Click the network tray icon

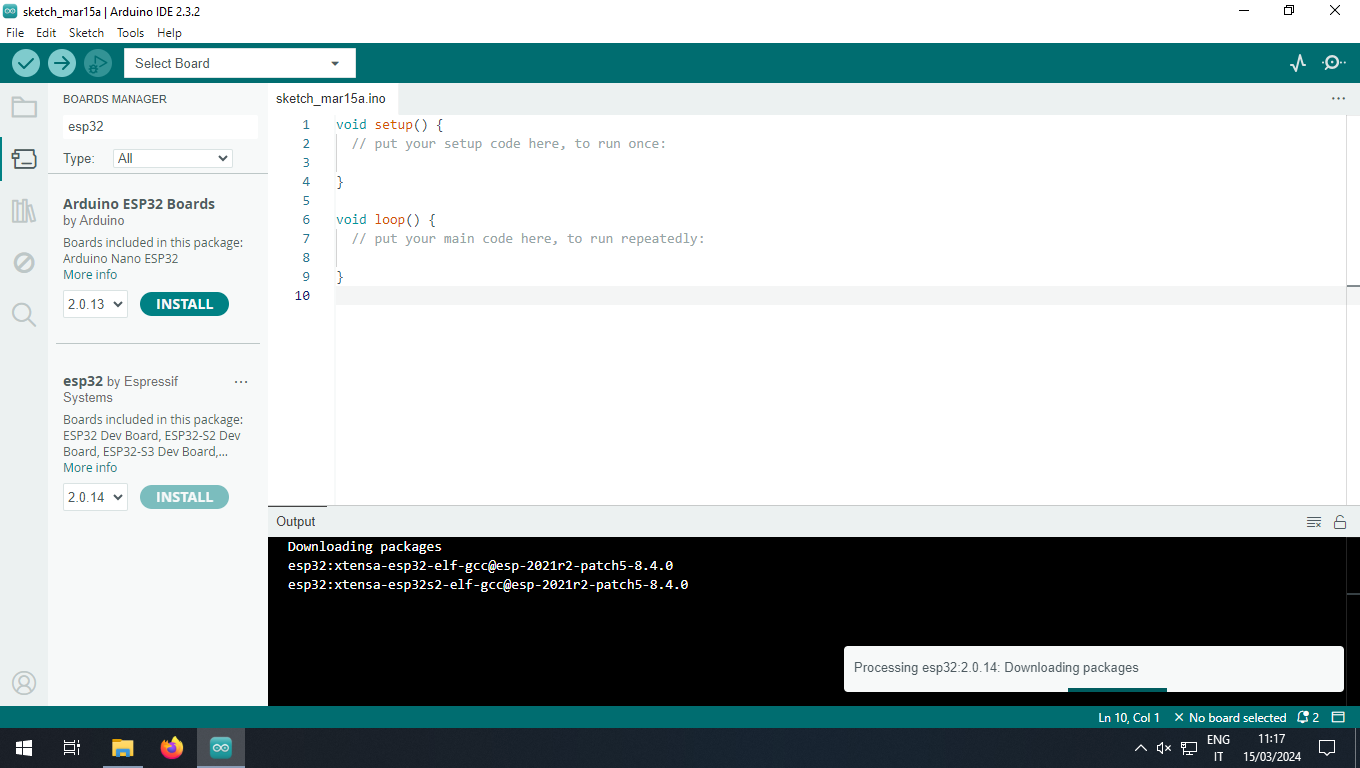1189,748
